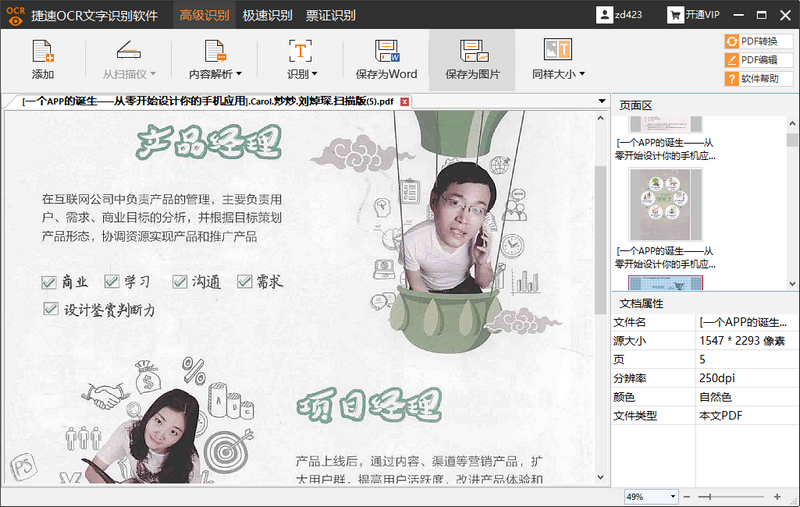Switch to the 票证识别 tab

point(331,15)
